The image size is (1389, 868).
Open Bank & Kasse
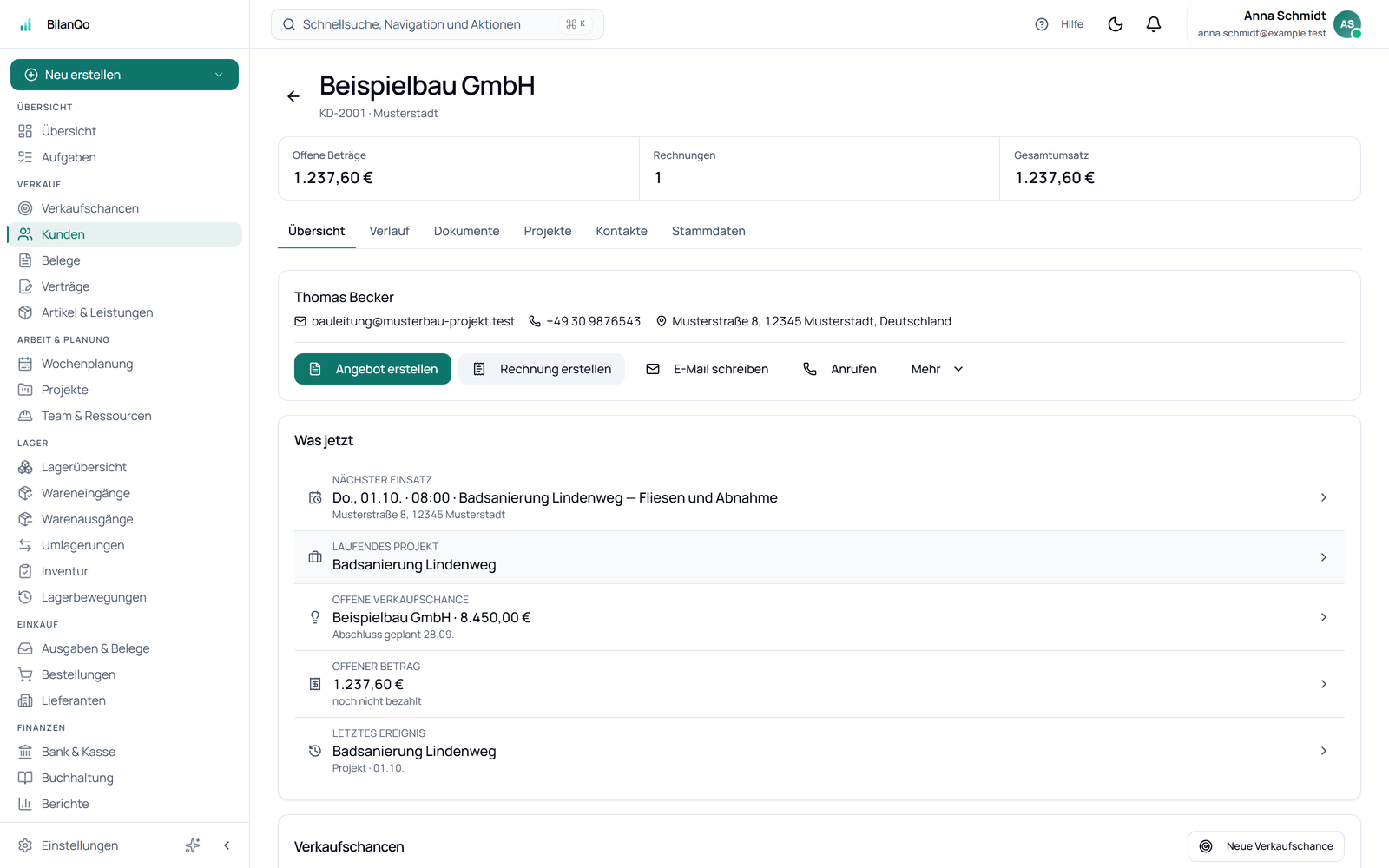tap(124, 752)
